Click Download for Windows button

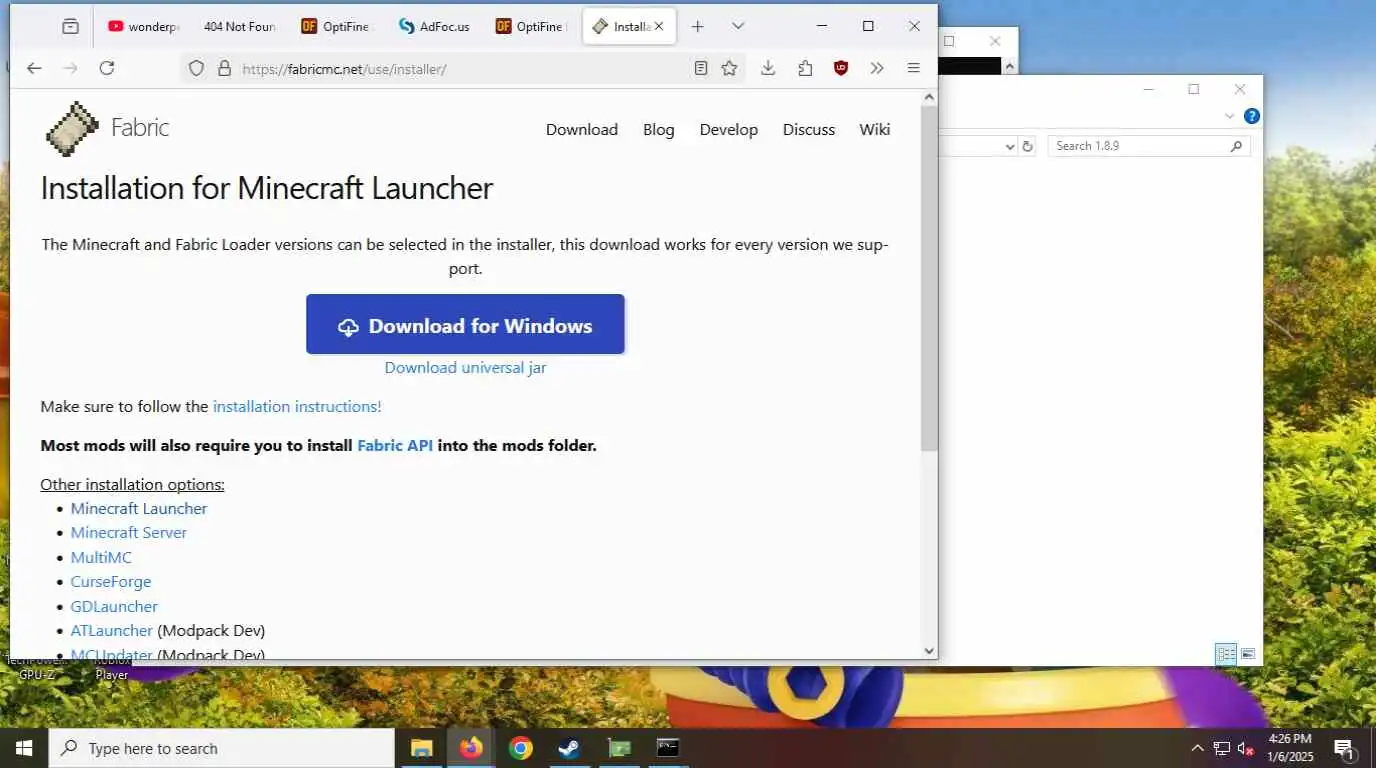[465, 324]
